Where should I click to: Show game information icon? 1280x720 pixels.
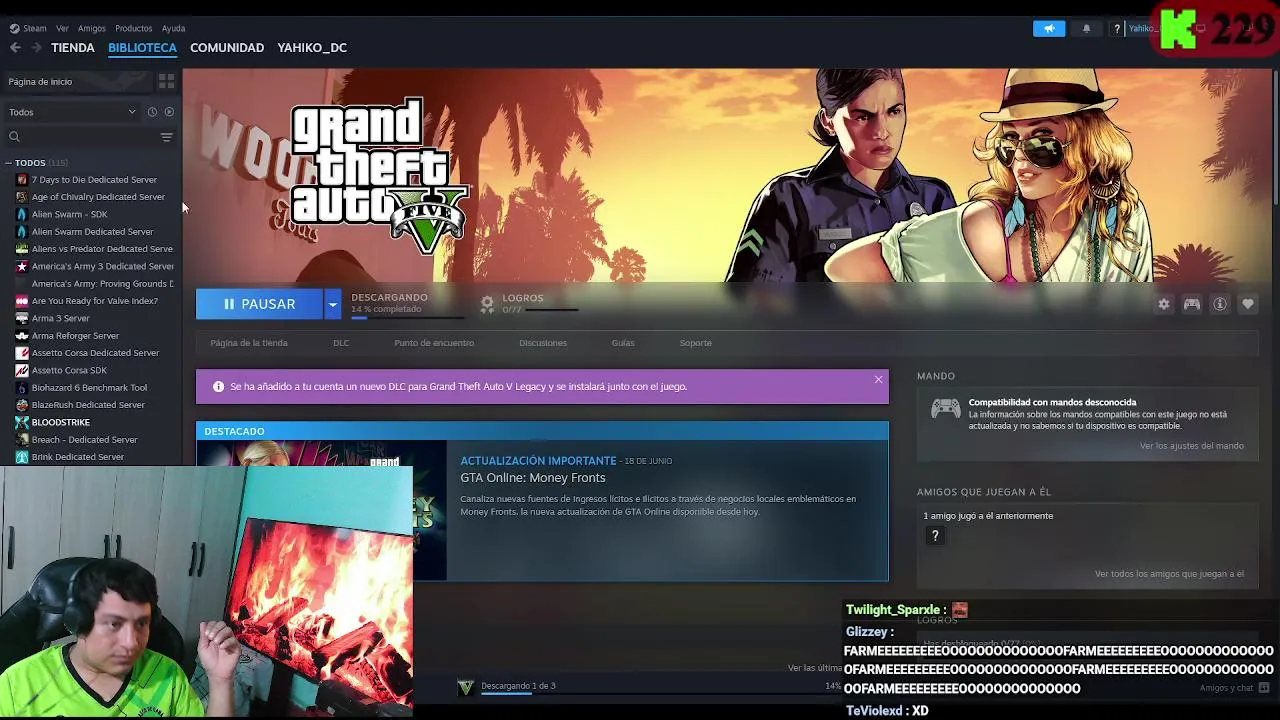(x=1220, y=304)
